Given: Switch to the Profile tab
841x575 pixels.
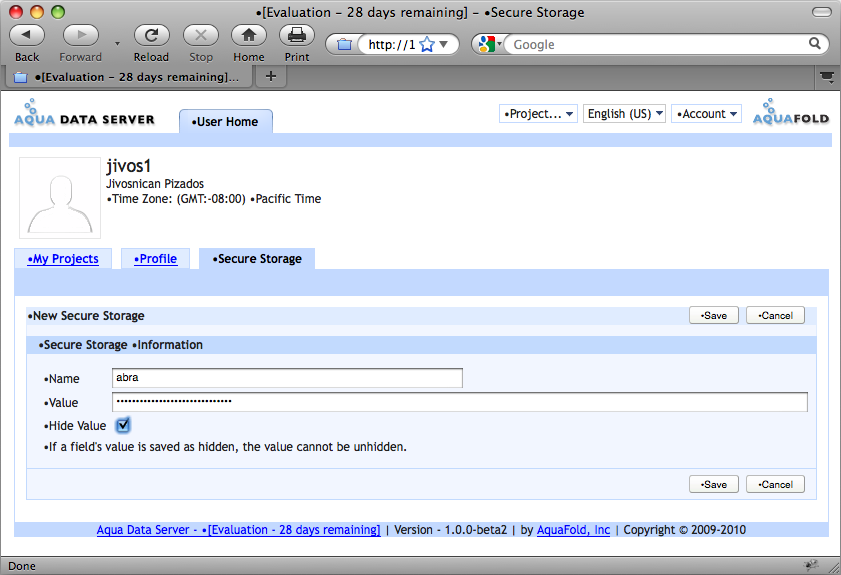Looking at the screenshot, I should click(156, 259).
